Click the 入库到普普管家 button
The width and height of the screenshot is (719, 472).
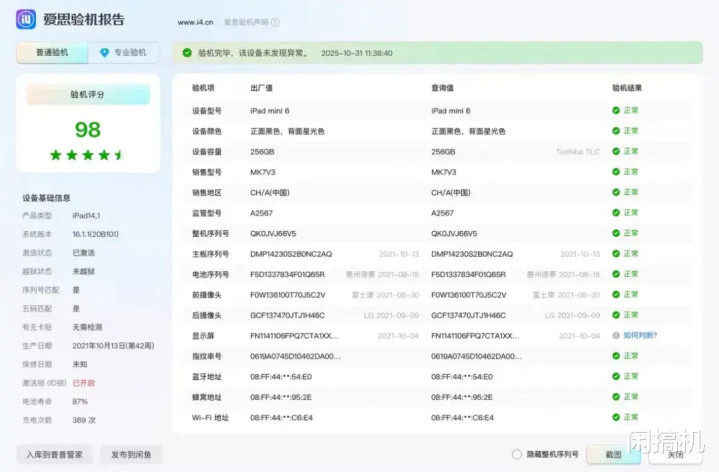55,454
